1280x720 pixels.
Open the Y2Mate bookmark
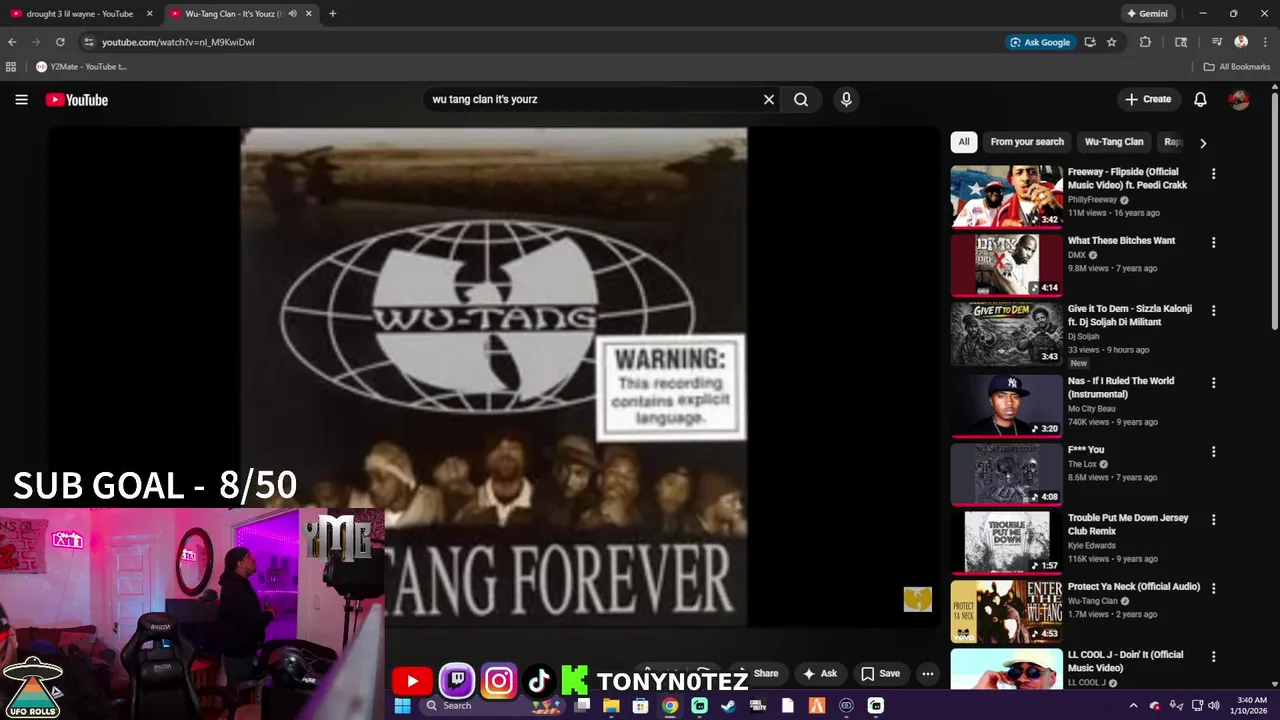click(81, 67)
